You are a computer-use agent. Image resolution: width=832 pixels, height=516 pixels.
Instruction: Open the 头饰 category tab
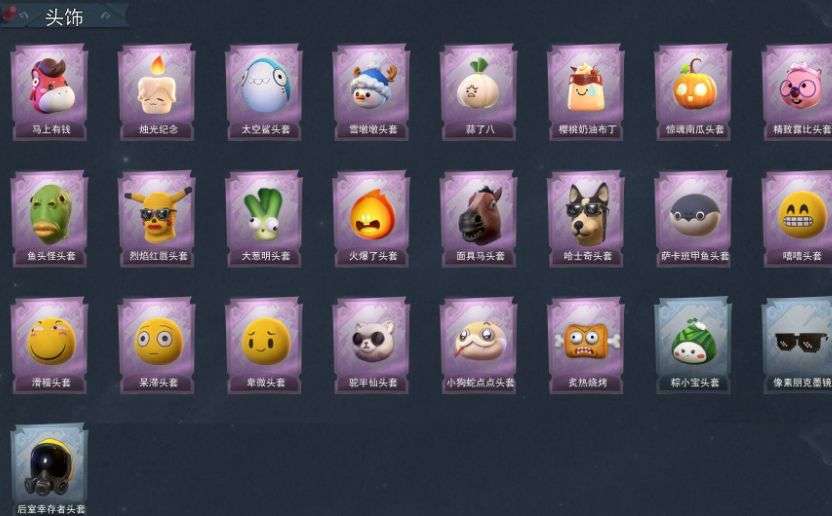tap(64, 17)
